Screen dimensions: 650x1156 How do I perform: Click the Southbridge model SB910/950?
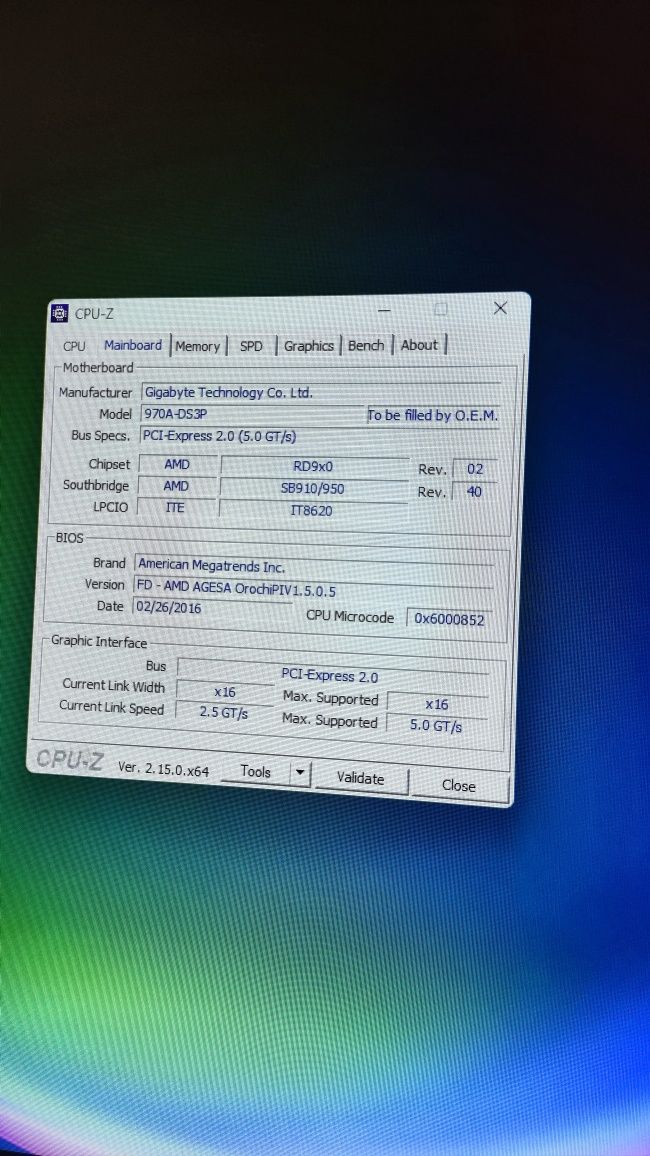(x=313, y=488)
